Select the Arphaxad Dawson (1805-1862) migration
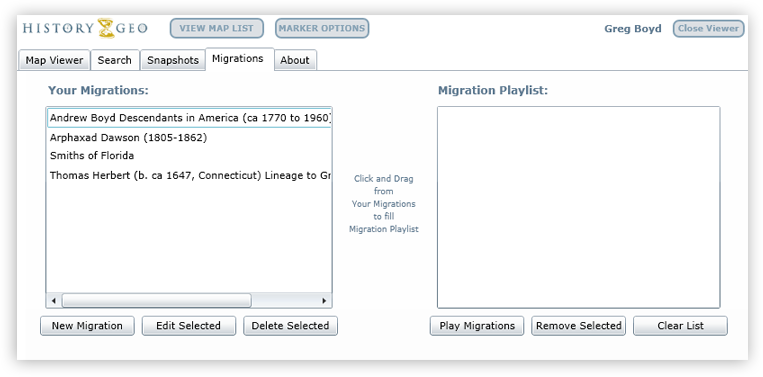This screenshot has height=377, width=763. [x=189, y=138]
